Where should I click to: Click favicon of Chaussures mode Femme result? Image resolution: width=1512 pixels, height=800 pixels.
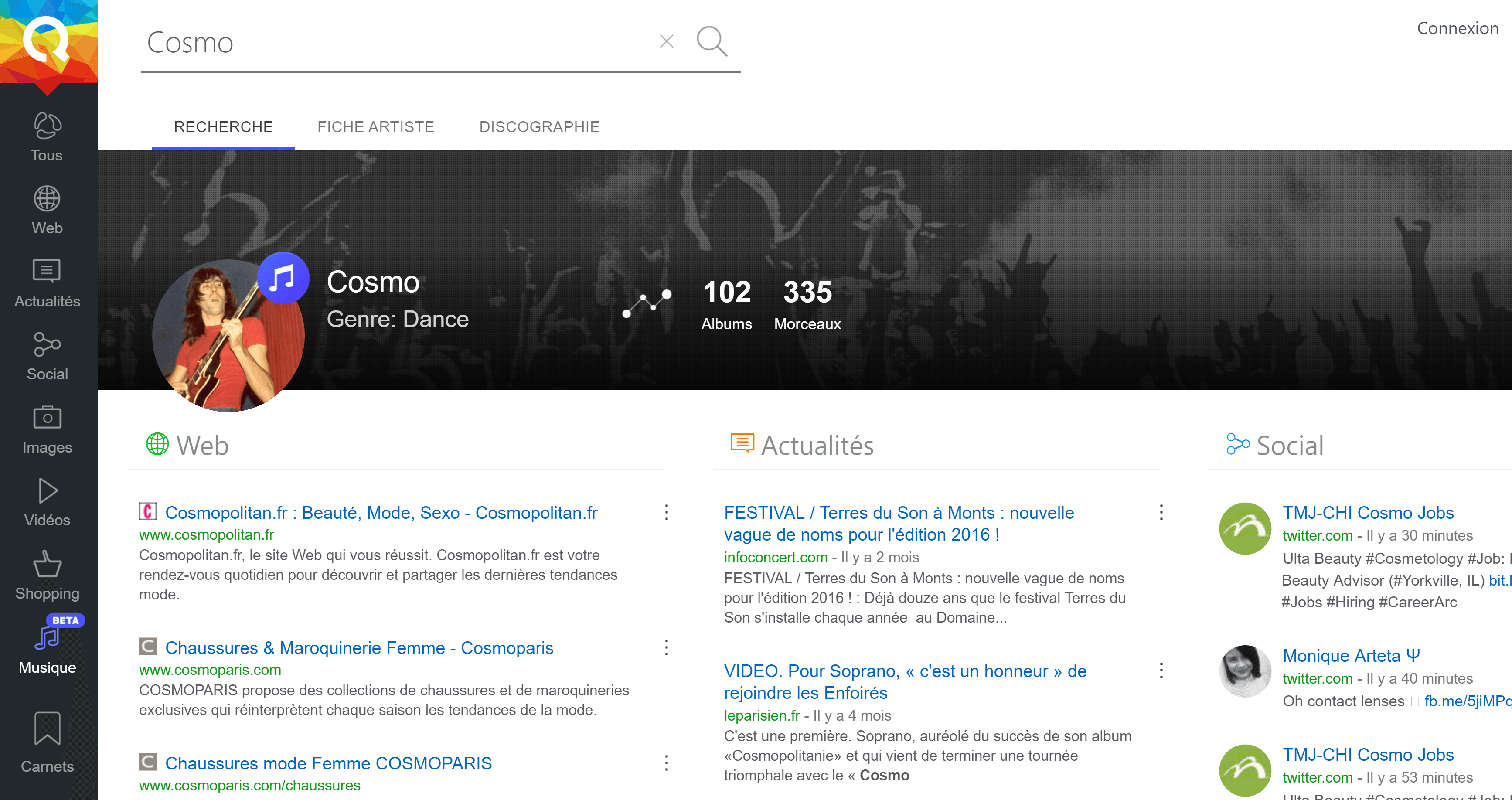tap(147, 762)
